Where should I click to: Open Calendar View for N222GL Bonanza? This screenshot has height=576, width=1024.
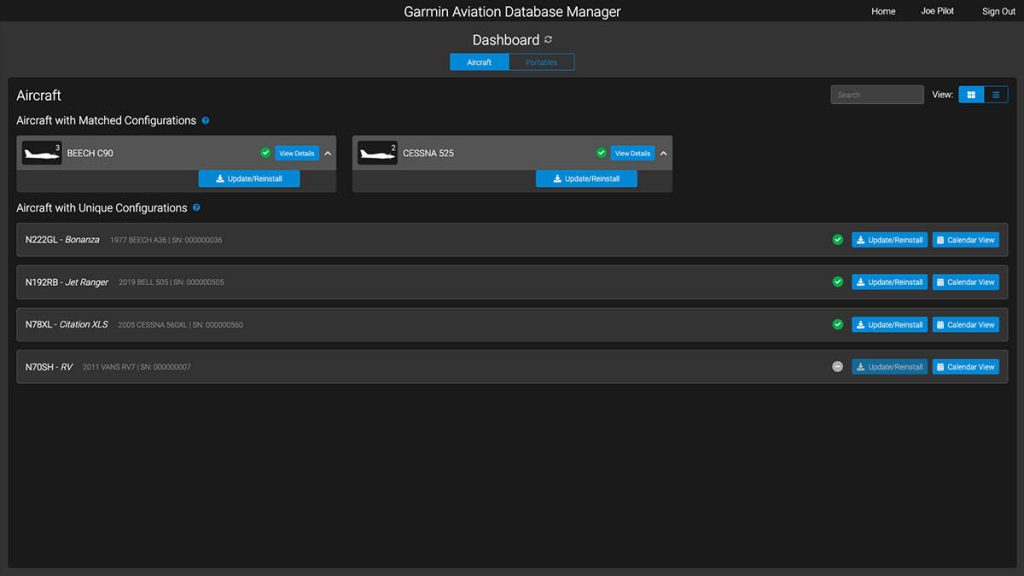click(x=966, y=240)
